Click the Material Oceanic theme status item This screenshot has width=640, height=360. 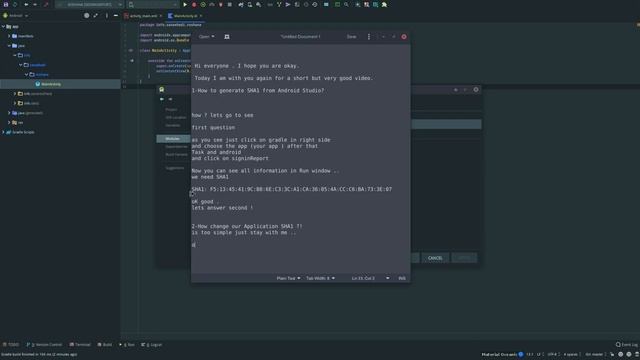coord(502,354)
